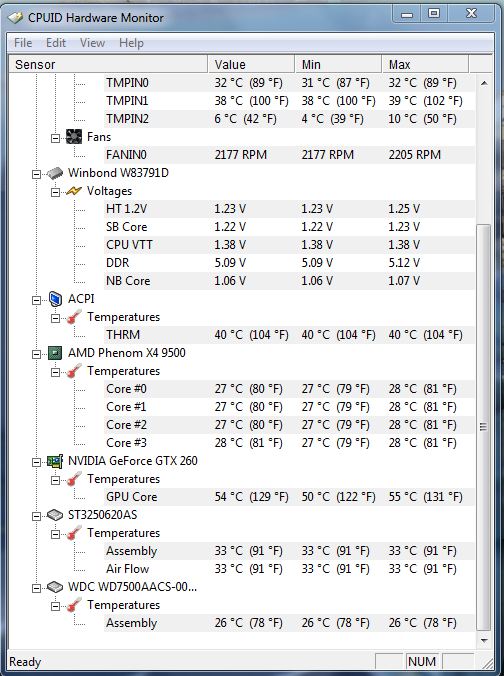Viewport: 504px width, 676px height.
Task: Collapse the Voltages group
Action: point(56,192)
